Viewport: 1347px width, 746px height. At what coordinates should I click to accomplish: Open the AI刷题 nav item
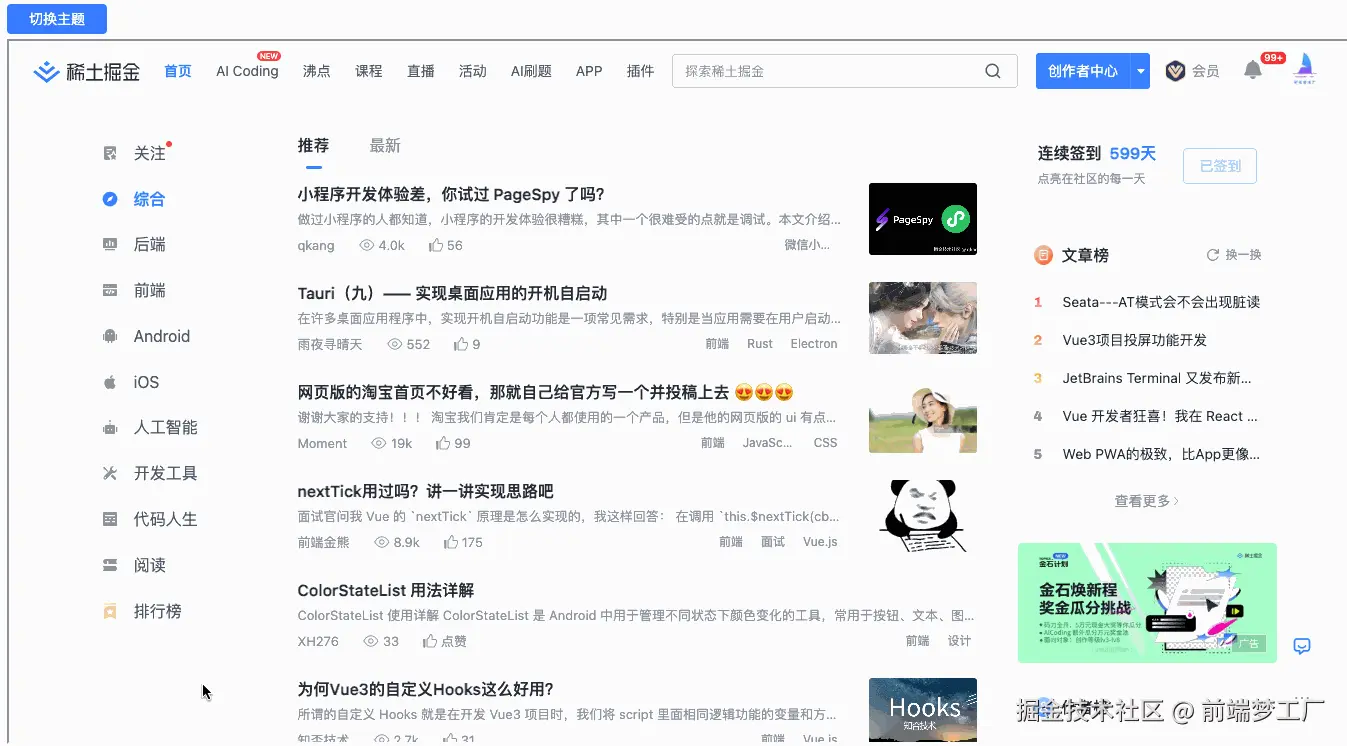coord(531,71)
